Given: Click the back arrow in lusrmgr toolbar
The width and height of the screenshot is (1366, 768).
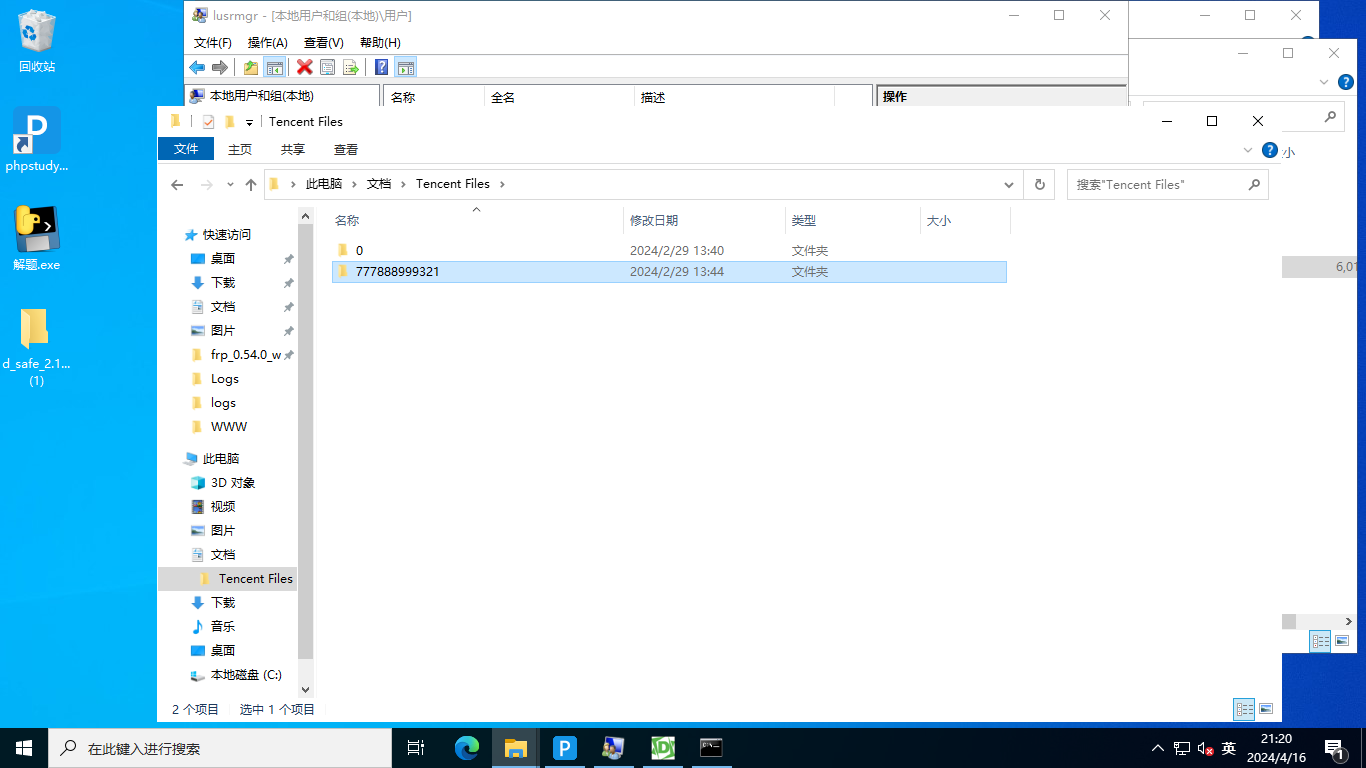Looking at the screenshot, I should tap(197, 67).
